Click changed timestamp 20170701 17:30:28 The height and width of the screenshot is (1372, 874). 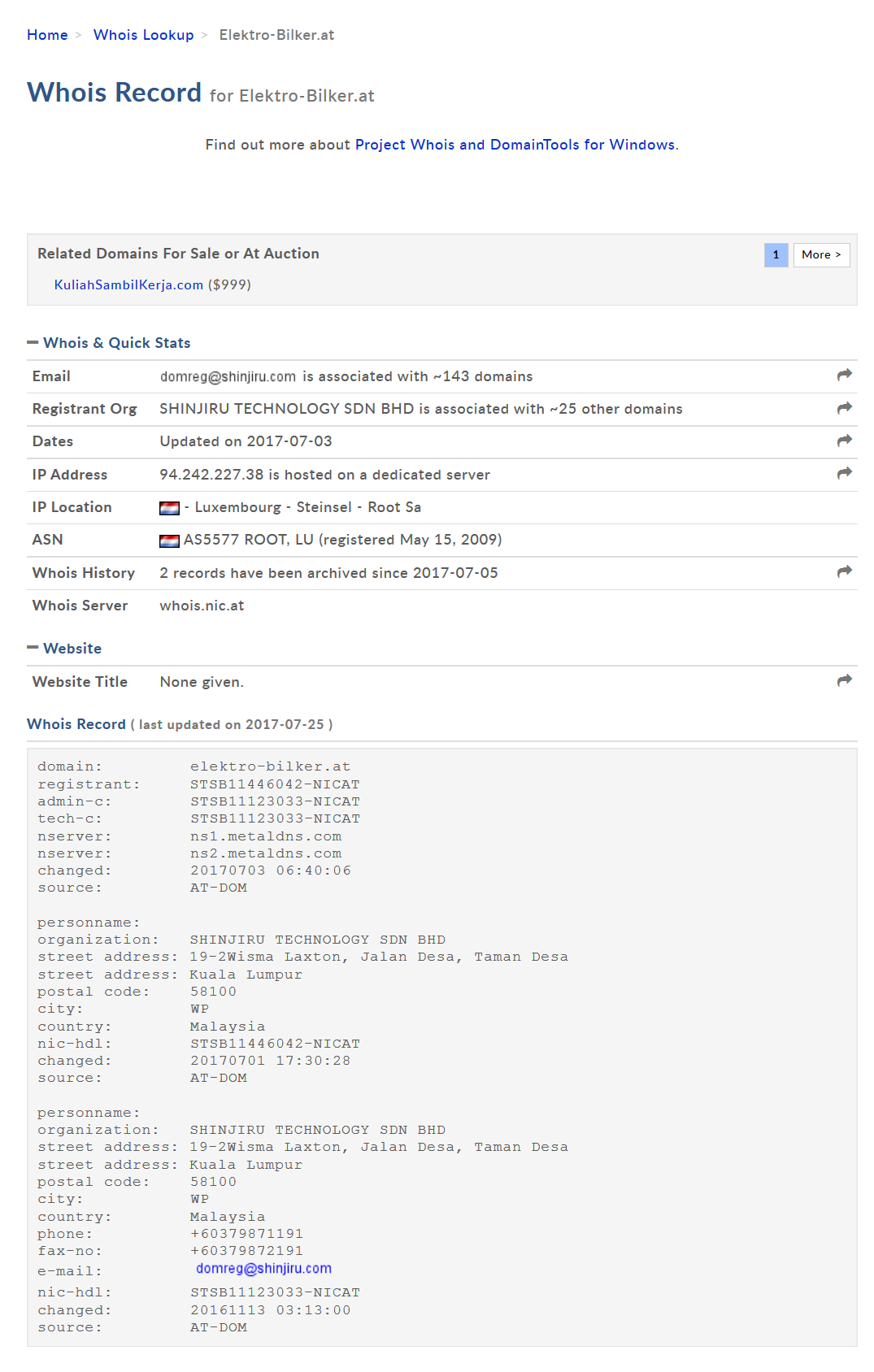(x=271, y=1061)
